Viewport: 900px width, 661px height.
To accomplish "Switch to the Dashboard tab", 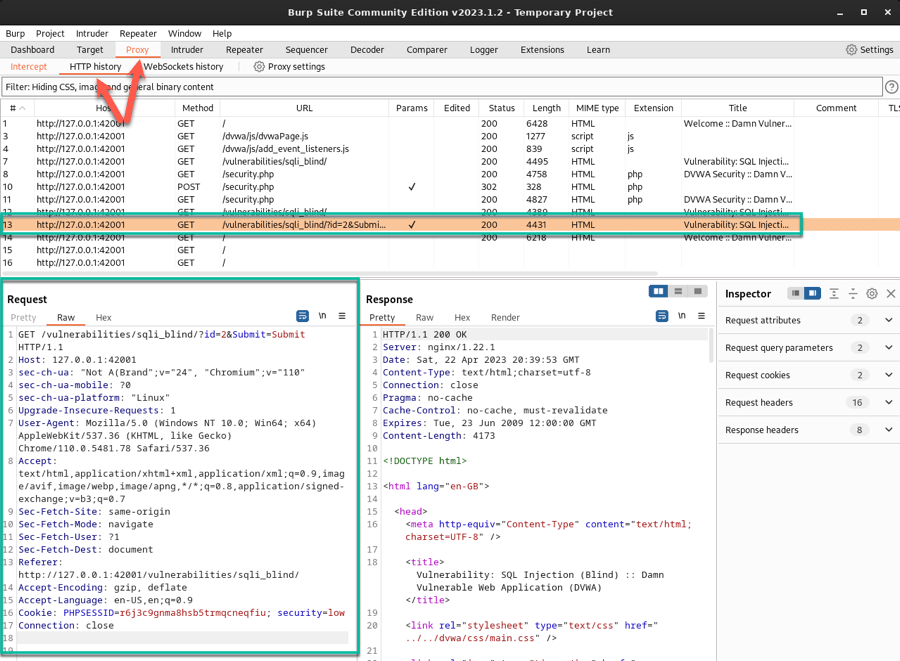I will click(32, 50).
